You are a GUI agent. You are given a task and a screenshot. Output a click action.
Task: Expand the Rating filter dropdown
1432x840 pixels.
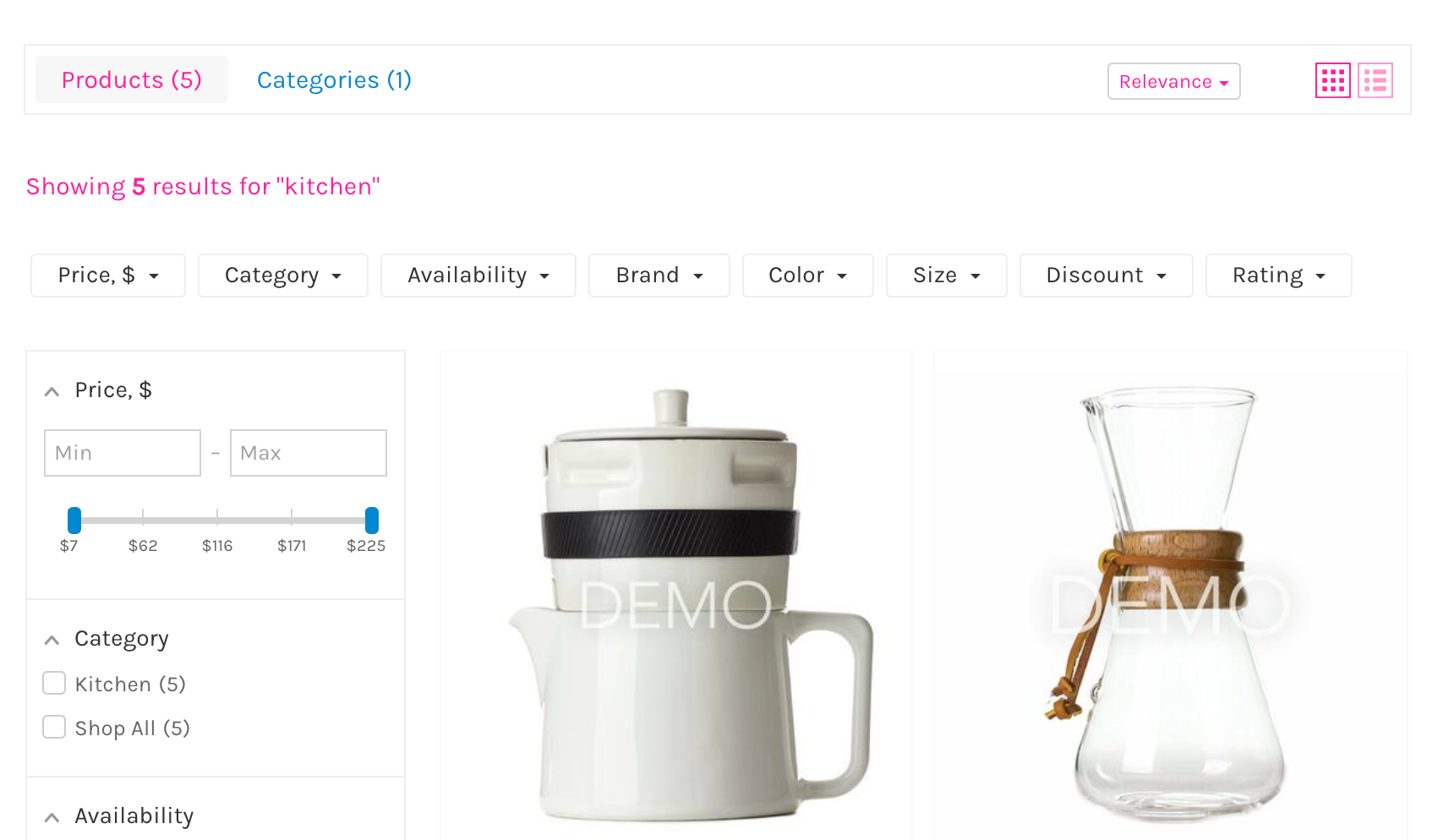tap(1278, 275)
